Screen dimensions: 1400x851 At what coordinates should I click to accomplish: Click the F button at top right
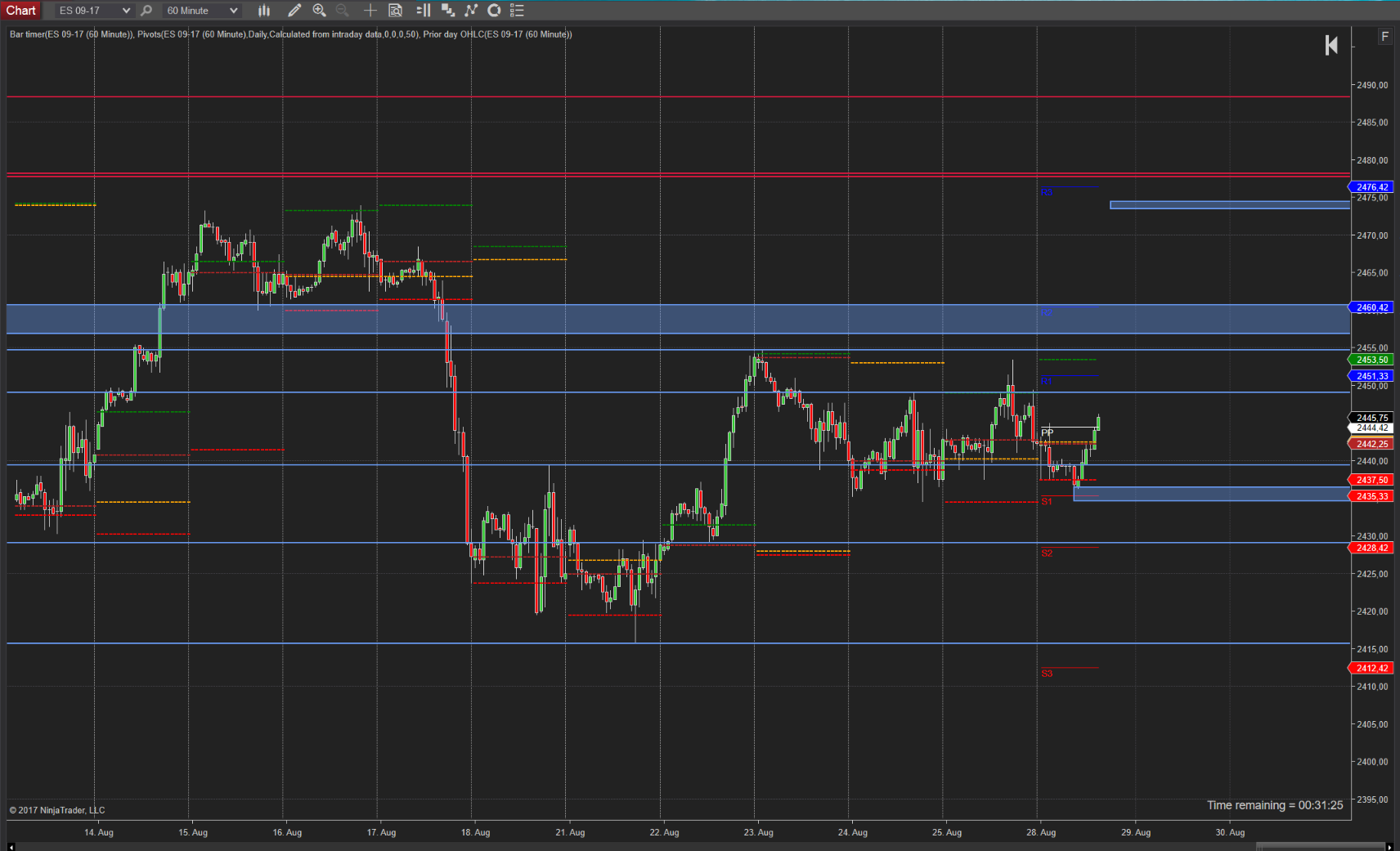[x=1384, y=37]
